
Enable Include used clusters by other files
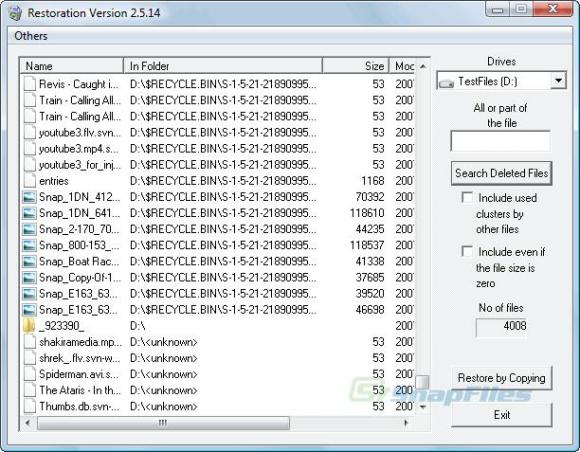467,198
